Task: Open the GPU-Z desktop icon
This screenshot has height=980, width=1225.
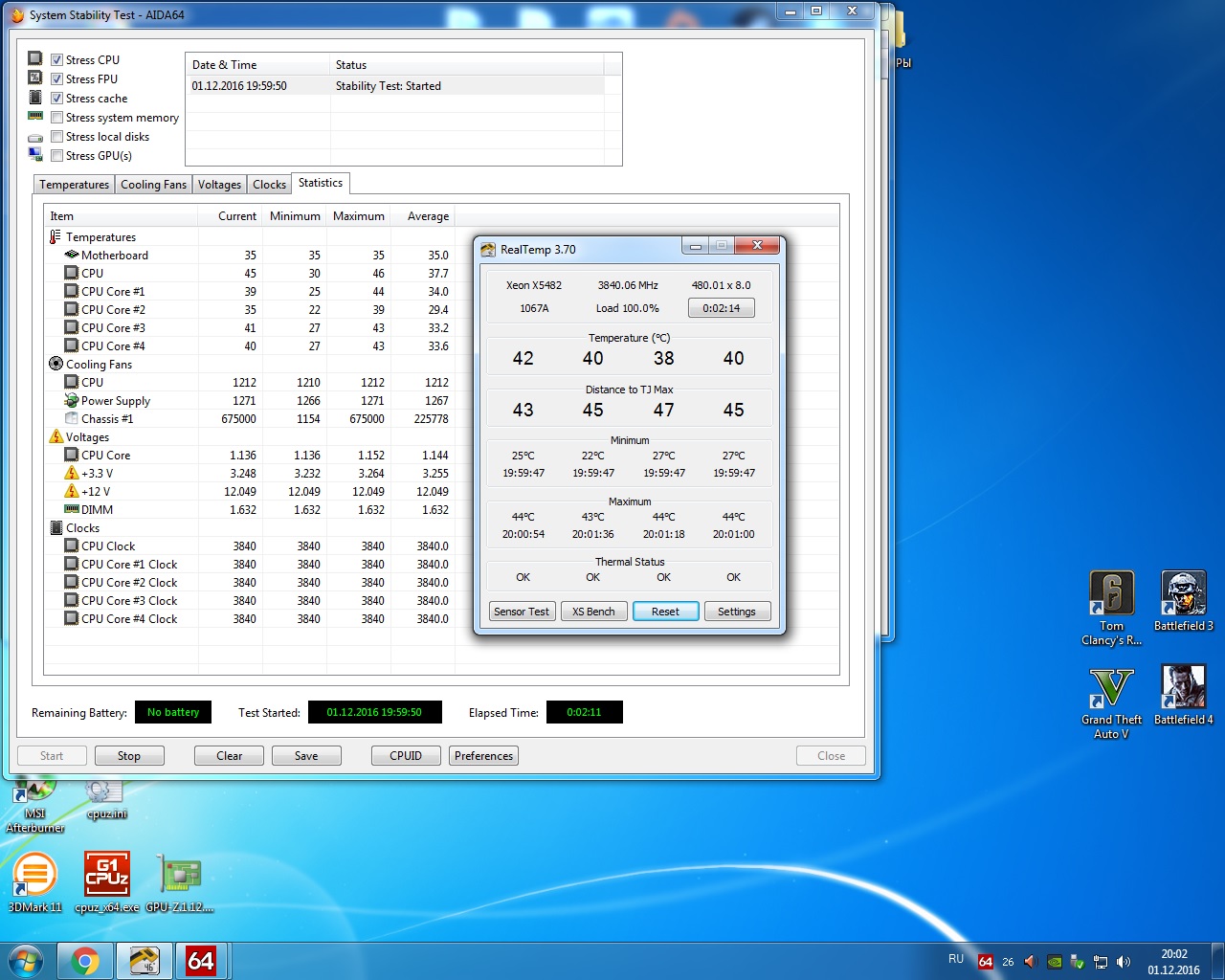Action: pos(179,876)
